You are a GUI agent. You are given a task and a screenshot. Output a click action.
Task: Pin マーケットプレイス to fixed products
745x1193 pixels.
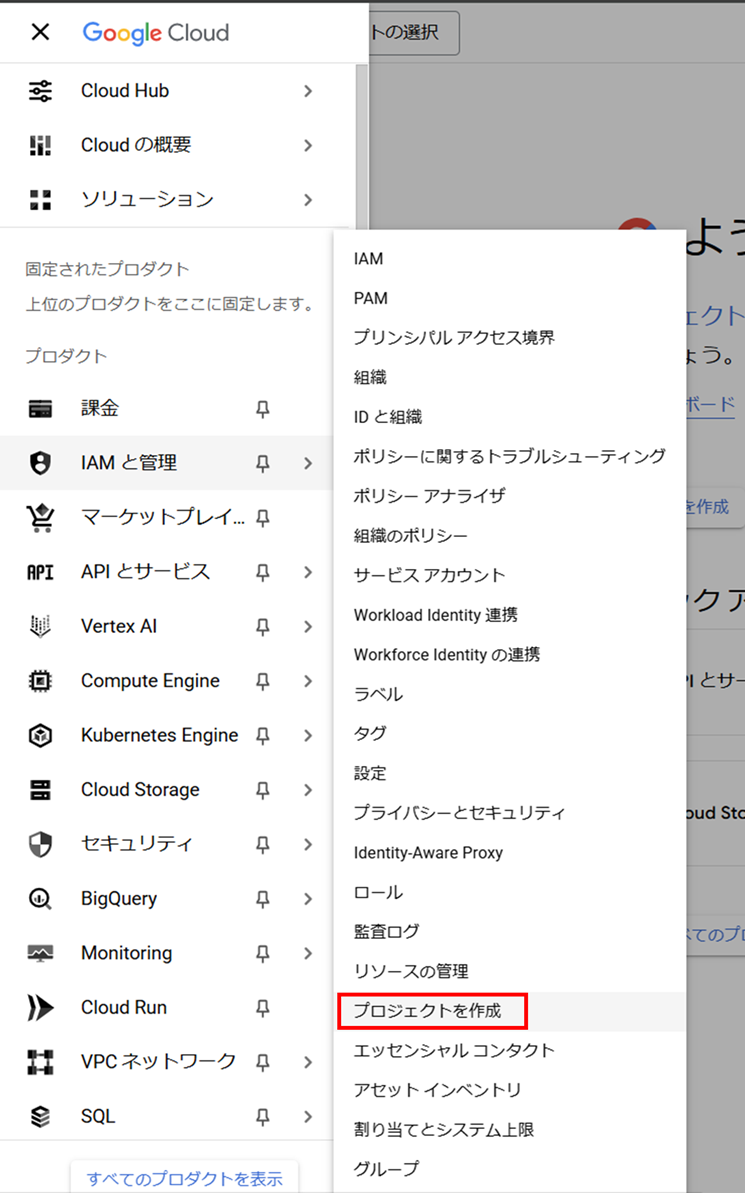(263, 518)
